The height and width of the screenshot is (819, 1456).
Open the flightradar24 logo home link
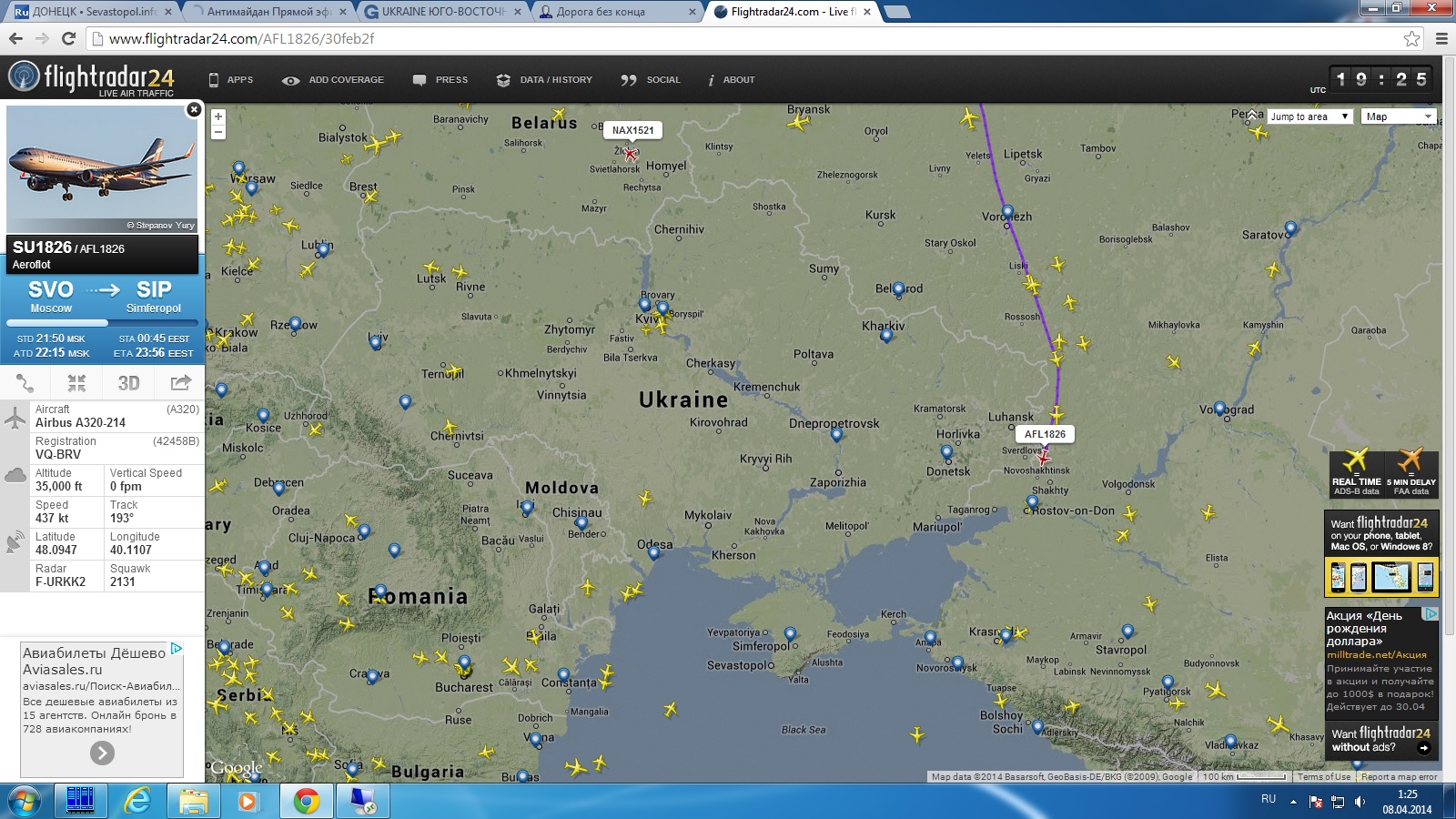point(91,78)
